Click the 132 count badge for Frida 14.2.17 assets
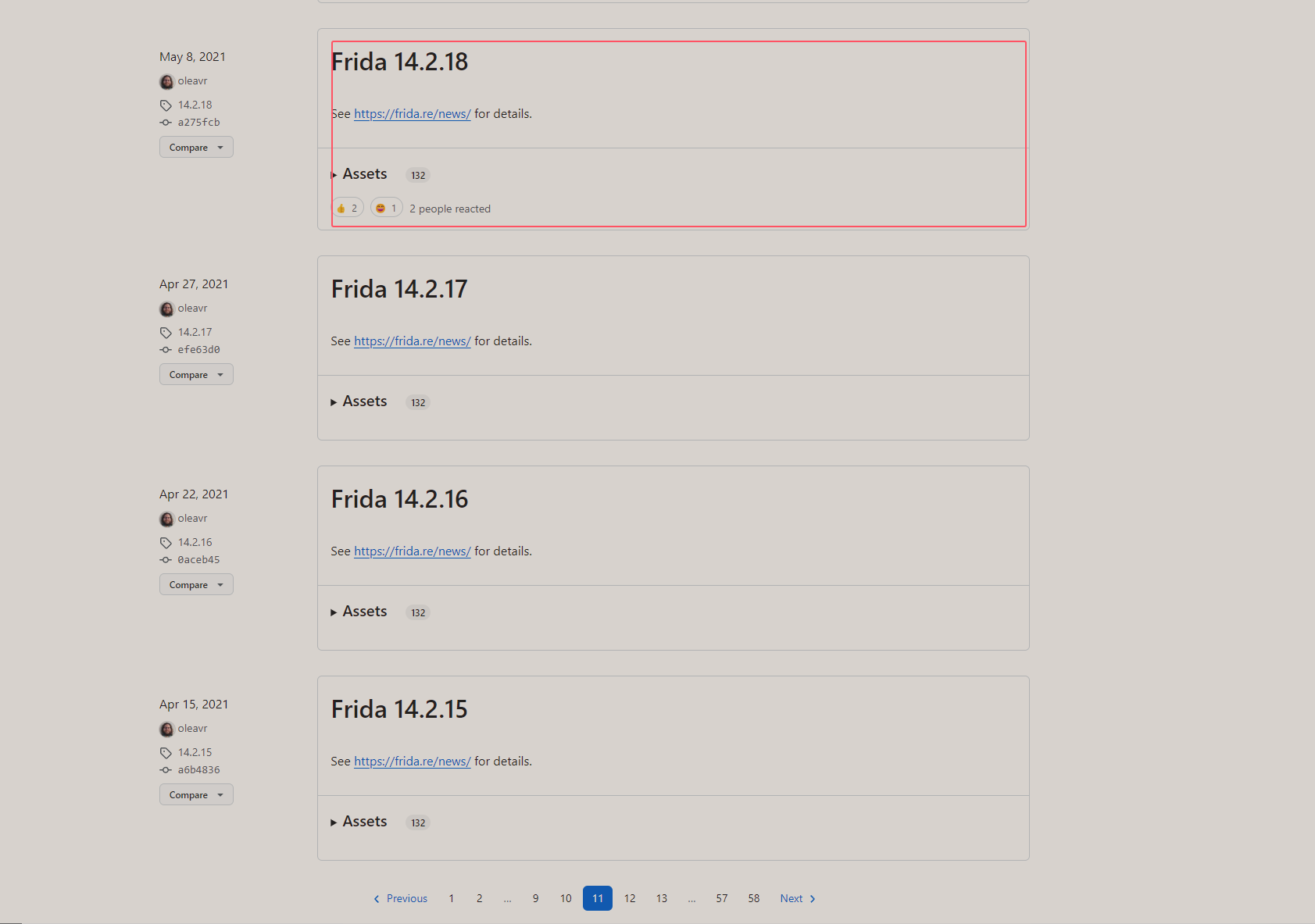This screenshot has height=924, width=1315. [x=418, y=403]
